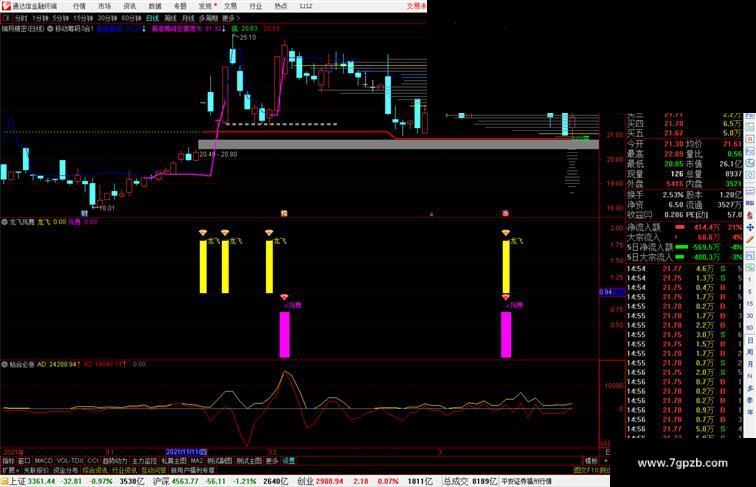Expand the 更多 periods chevron

pos(231,18)
